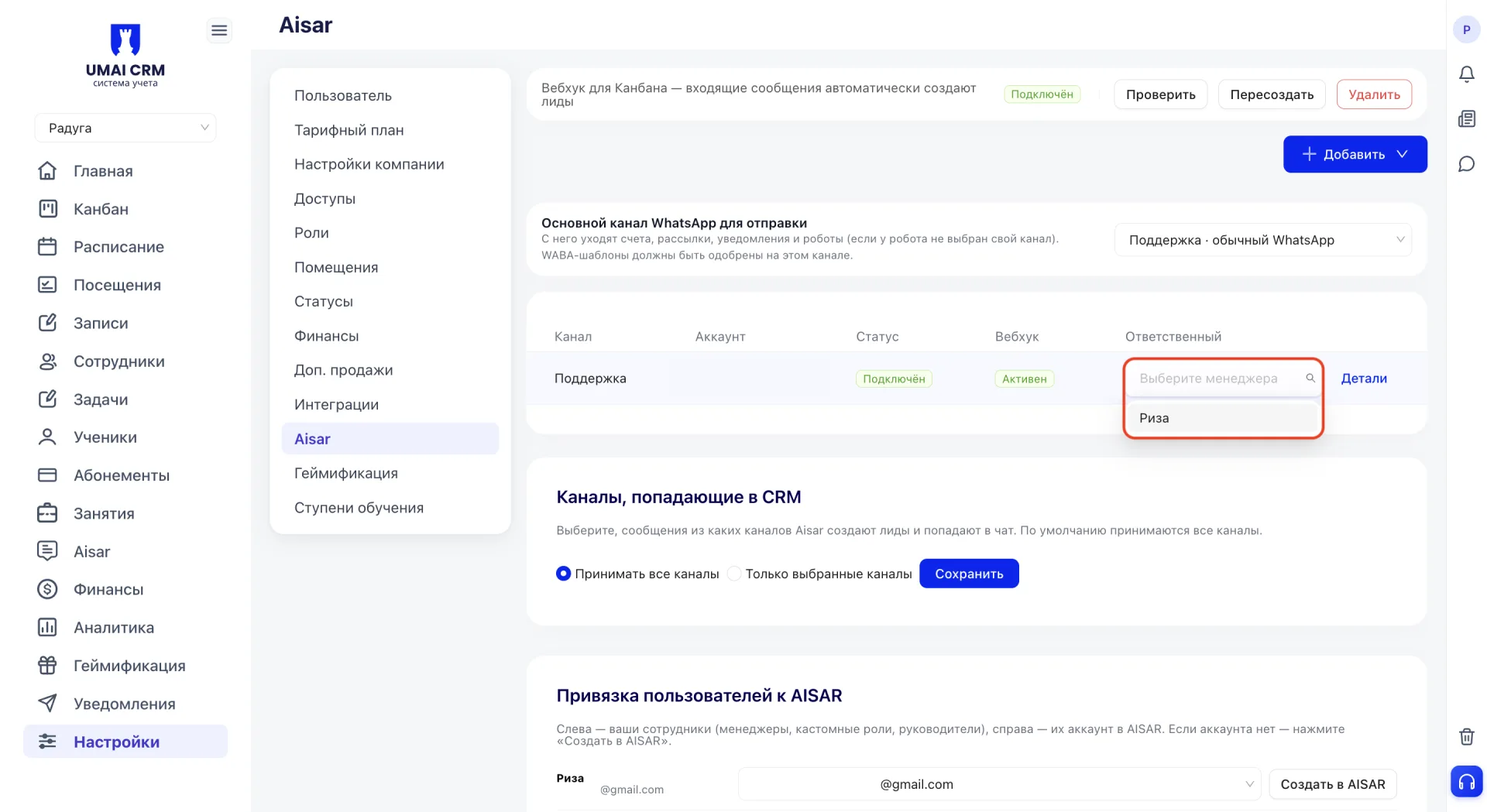Choose Риза from manager dropdown list

pyautogui.click(x=1223, y=418)
